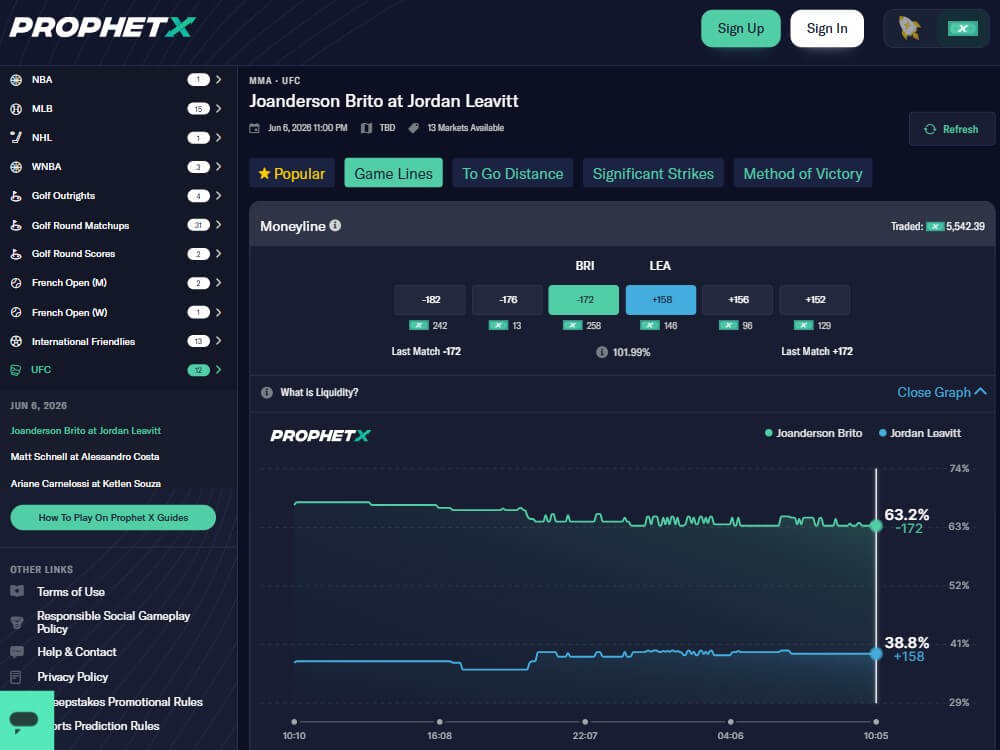Image resolution: width=1000 pixels, height=750 pixels.
Task: Open the What is Liquidity info icon
Action: (267, 392)
